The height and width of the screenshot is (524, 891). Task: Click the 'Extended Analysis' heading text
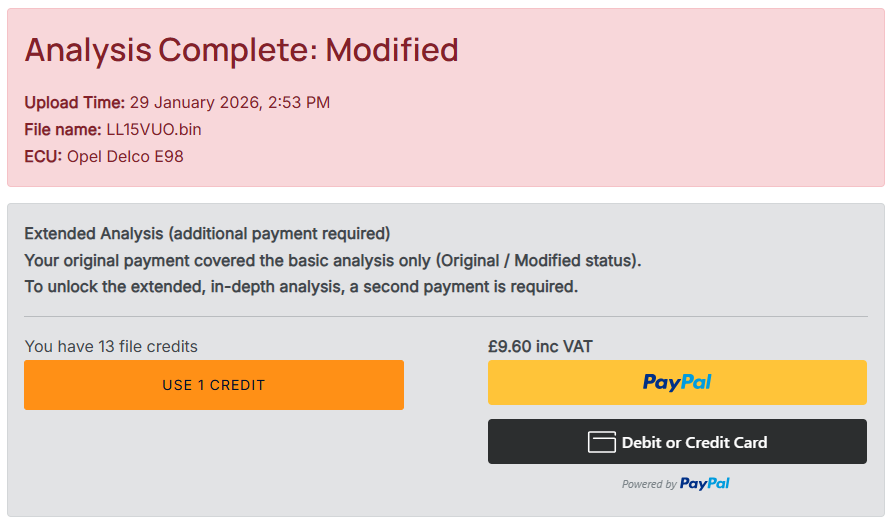tap(93, 234)
